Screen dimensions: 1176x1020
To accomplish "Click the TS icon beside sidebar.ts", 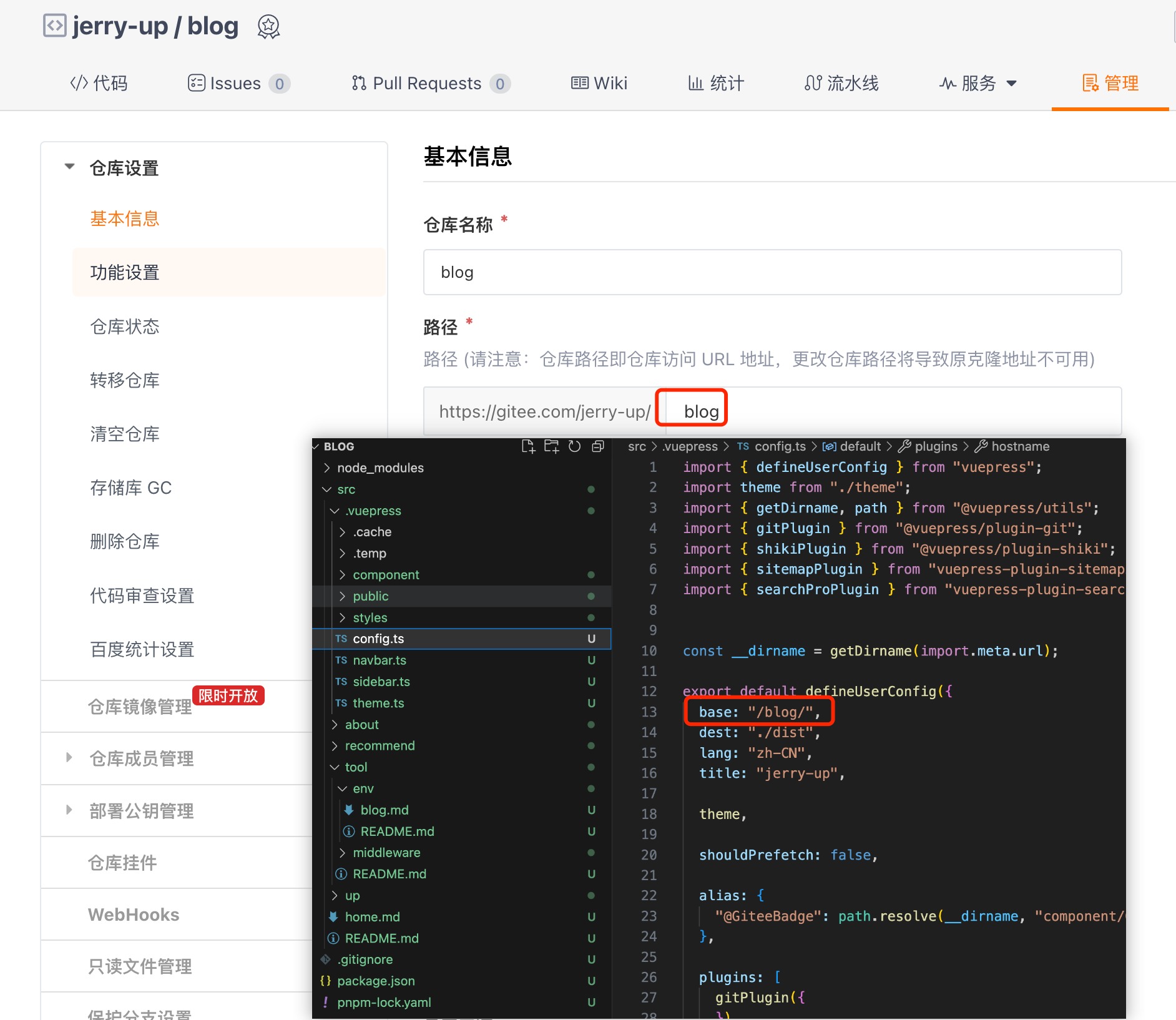I will (x=342, y=681).
